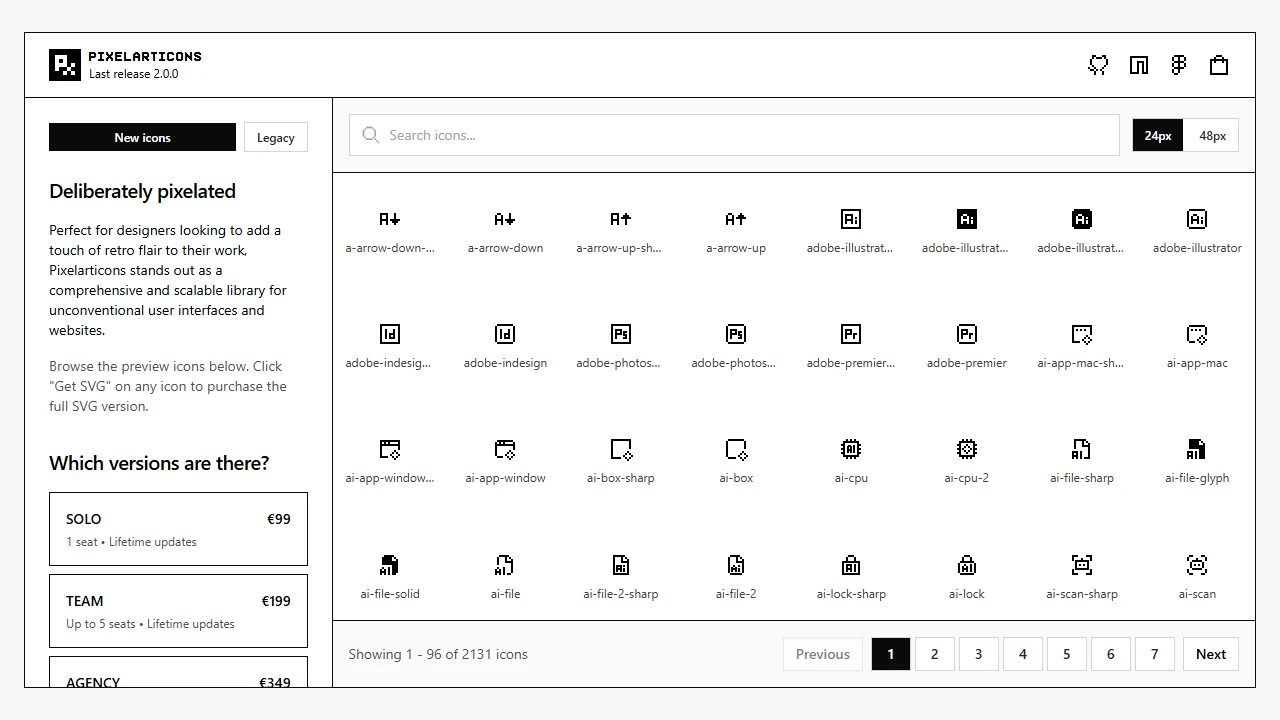Click the ai-cpu icon

coord(851,449)
